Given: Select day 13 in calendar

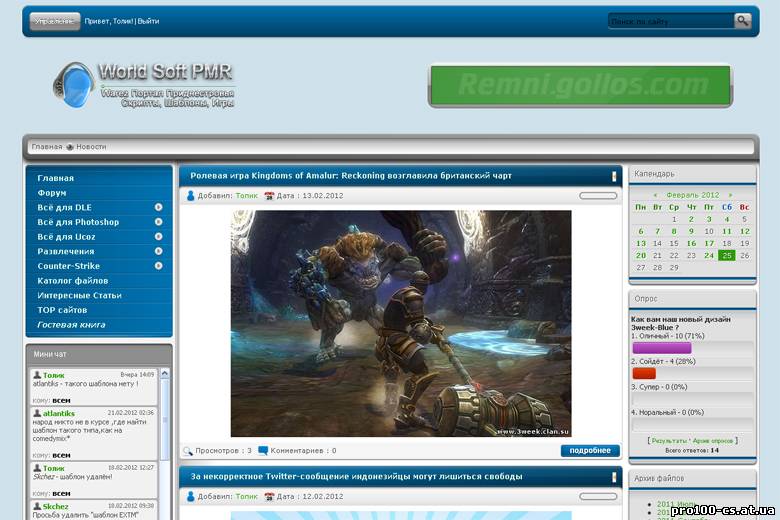Looking at the screenshot, I should tap(641, 243).
